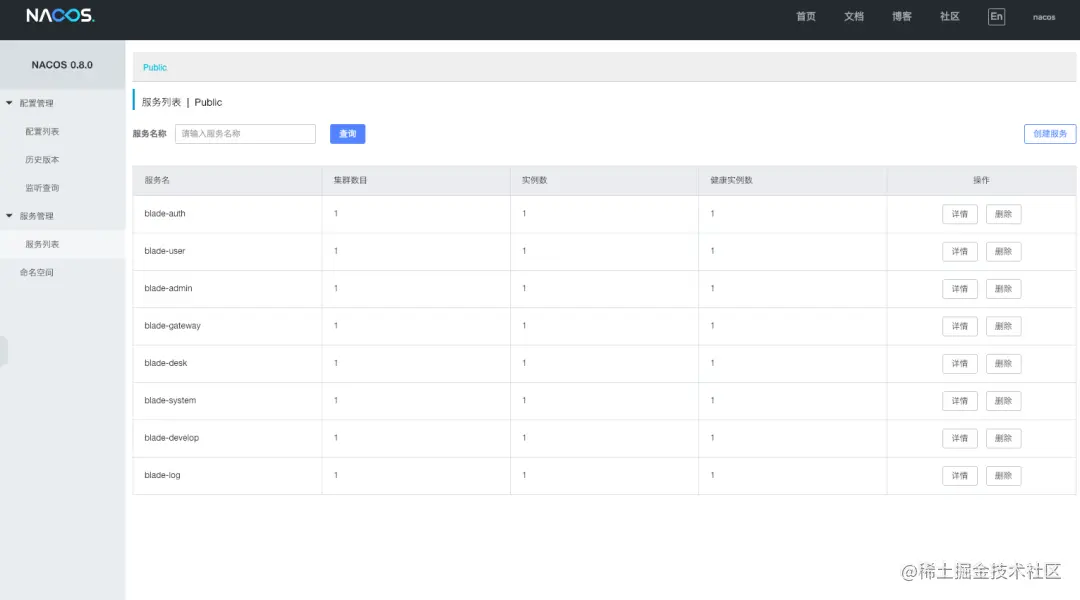Collapse the 配置管理 menu arrow

(9, 103)
